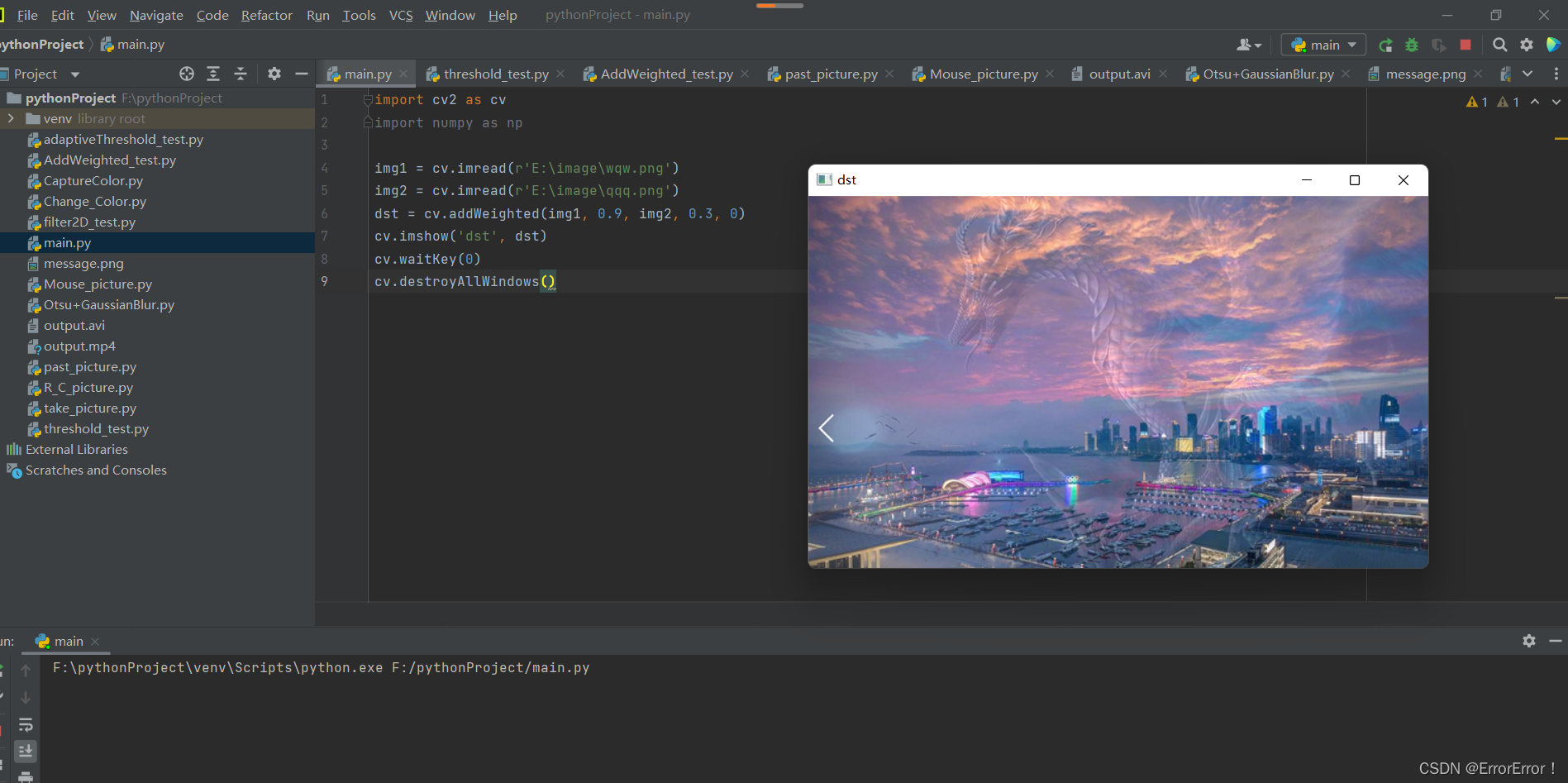Click the weak warning count indicator
The image size is (1568, 783).
click(1508, 102)
